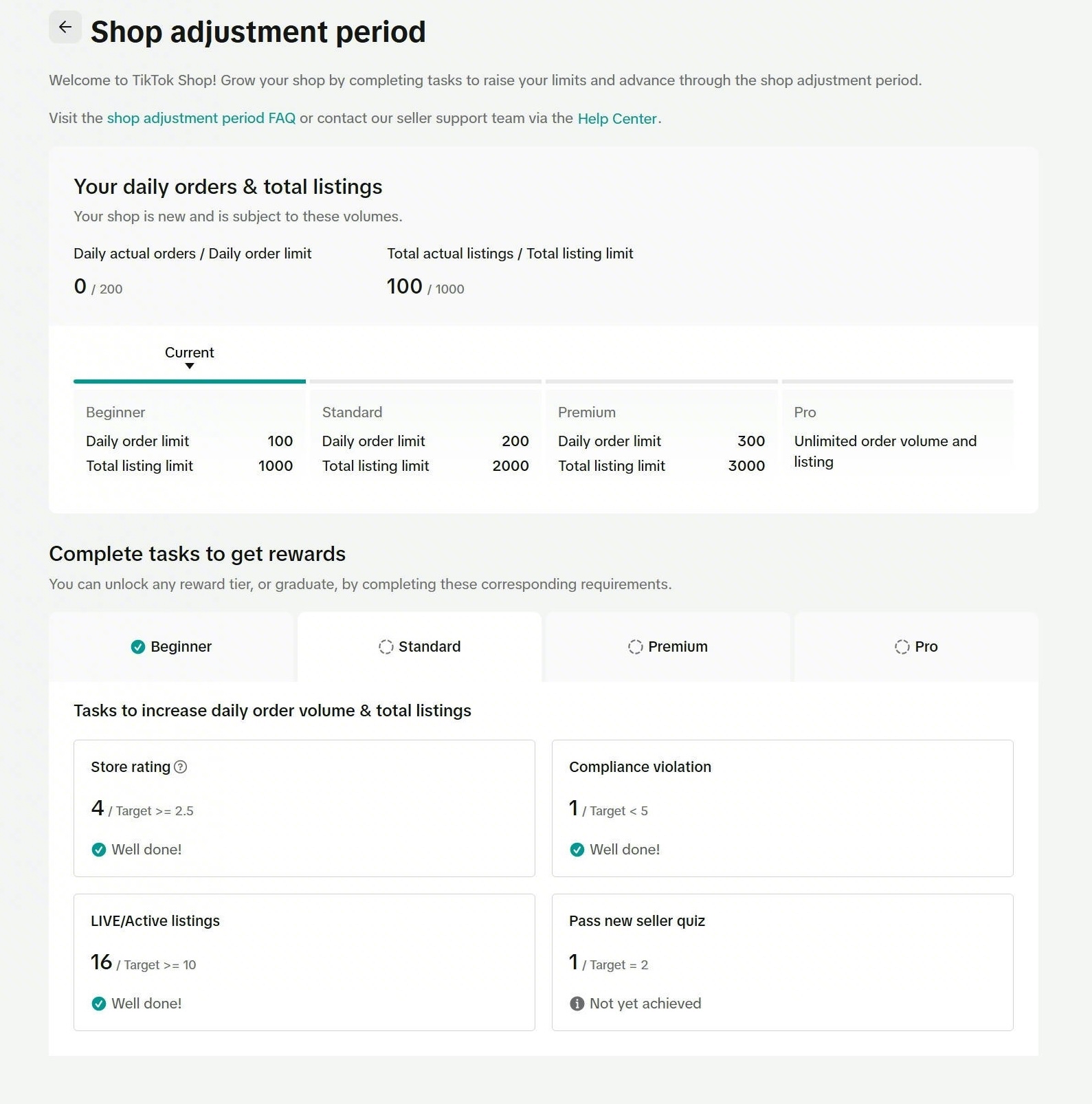Open the Help Center link
Screen dimensions: 1092x1104
617,119
